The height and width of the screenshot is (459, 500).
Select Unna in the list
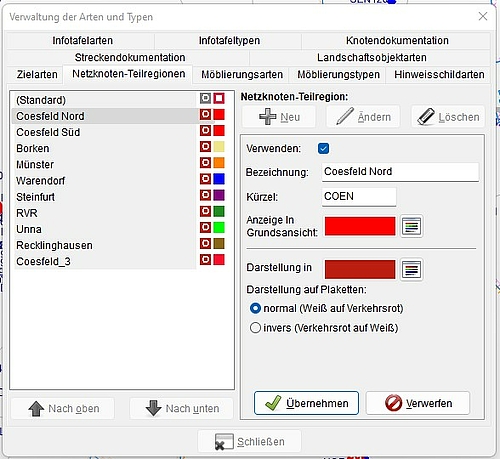click(104, 229)
